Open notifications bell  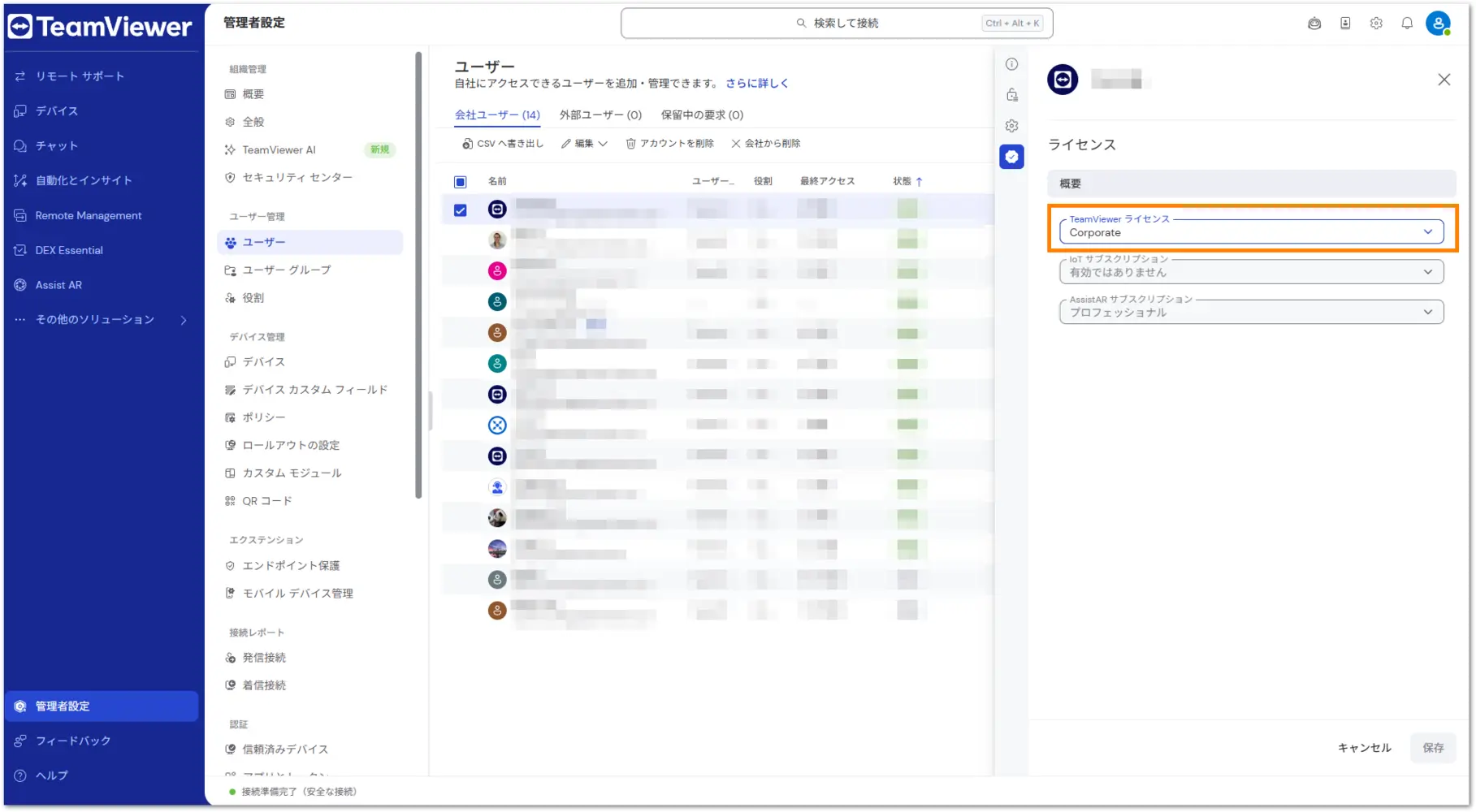coord(1407,24)
